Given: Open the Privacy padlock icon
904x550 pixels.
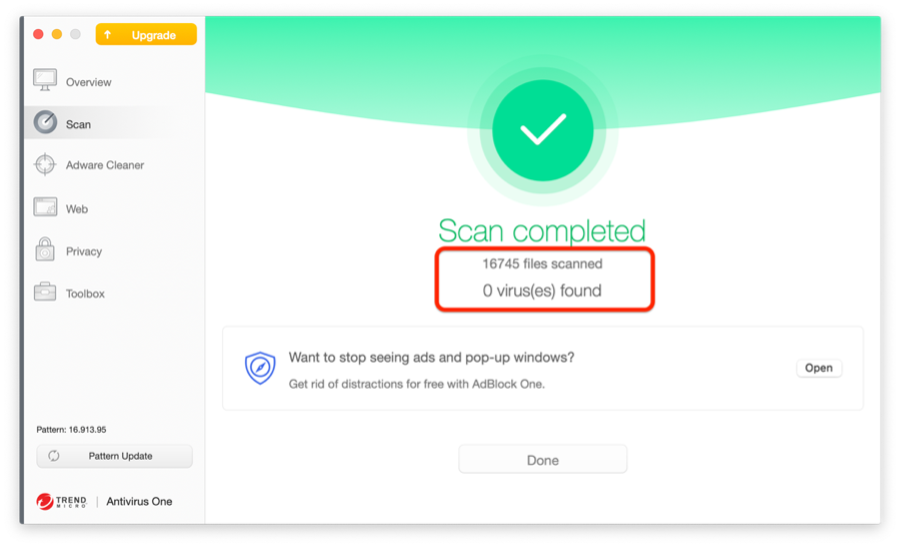Looking at the screenshot, I should click(x=45, y=250).
